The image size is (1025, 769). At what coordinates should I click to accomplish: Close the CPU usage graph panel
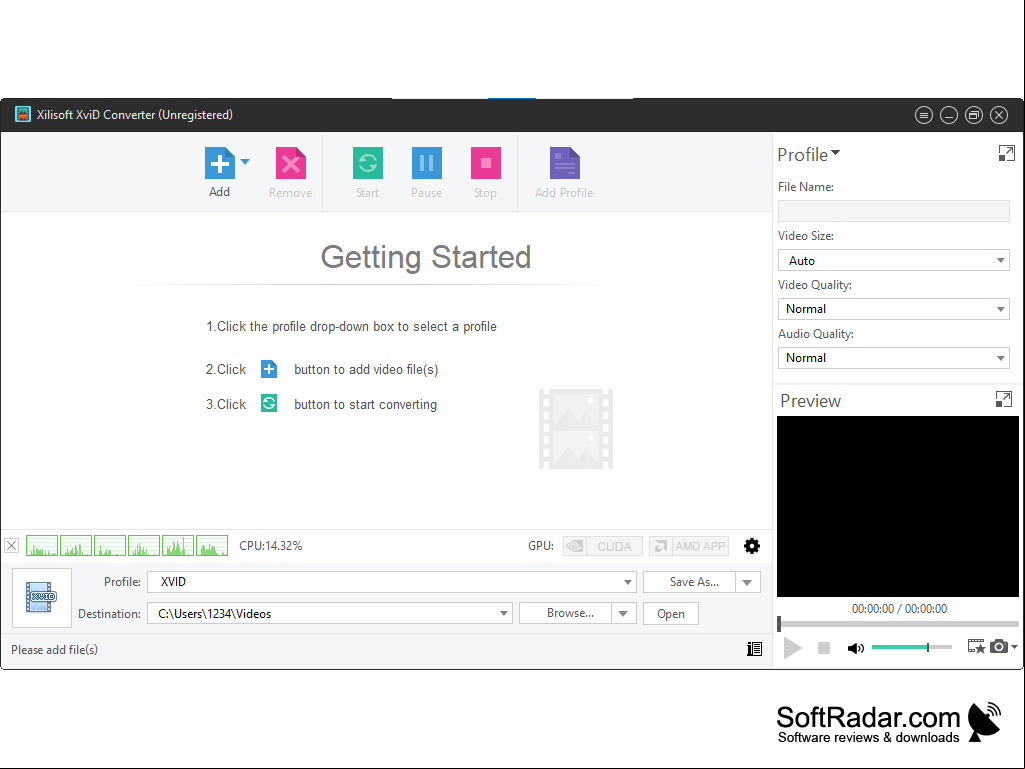(x=12, y=545)
